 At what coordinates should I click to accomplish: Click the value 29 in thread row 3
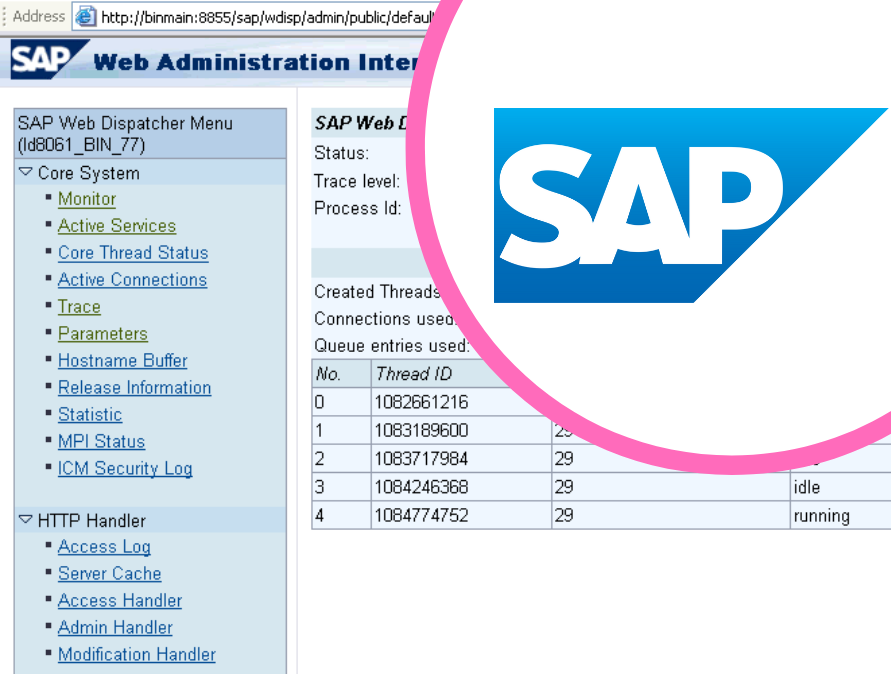[x=564, y=487]
